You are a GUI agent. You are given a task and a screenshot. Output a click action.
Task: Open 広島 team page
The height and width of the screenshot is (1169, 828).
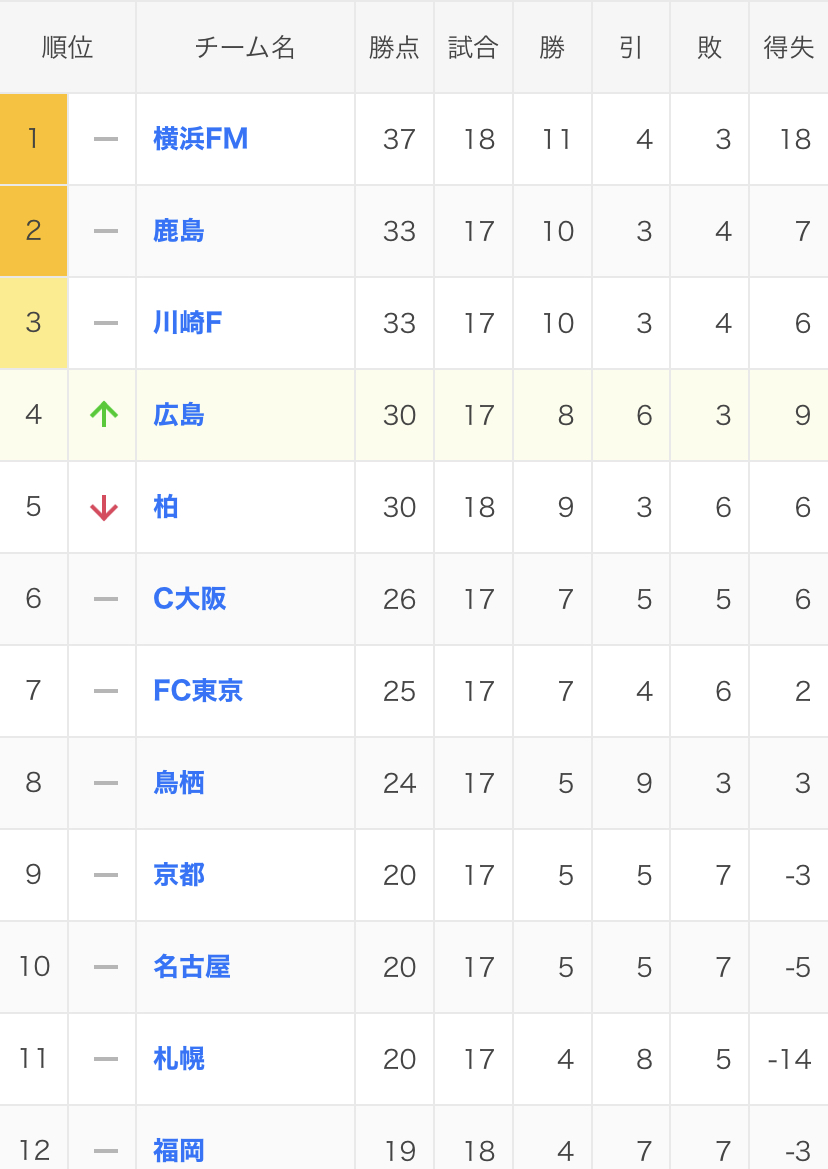click(179, 415)
